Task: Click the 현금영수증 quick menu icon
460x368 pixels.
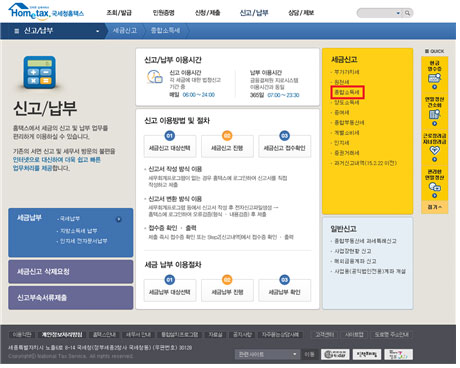Action: coord(434,78)
